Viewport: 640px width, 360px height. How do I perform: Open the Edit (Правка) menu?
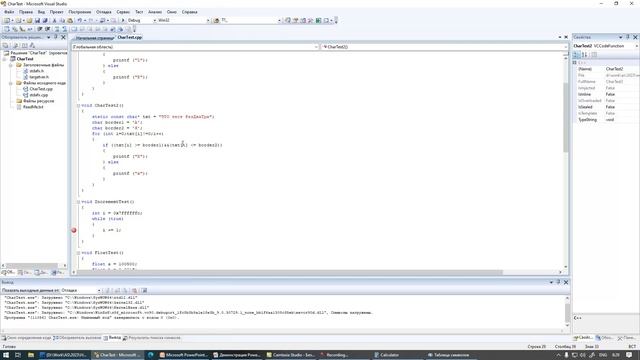[26, 12]
